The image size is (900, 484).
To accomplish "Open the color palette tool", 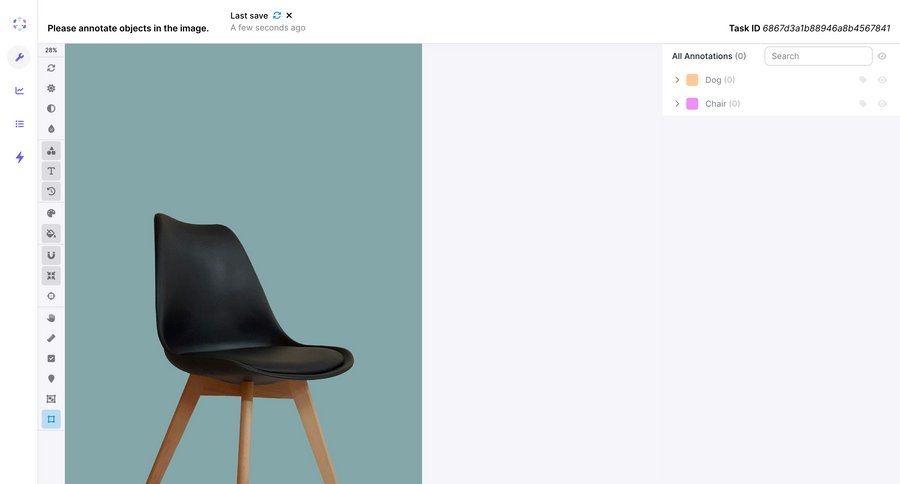I will coord(51,213).
